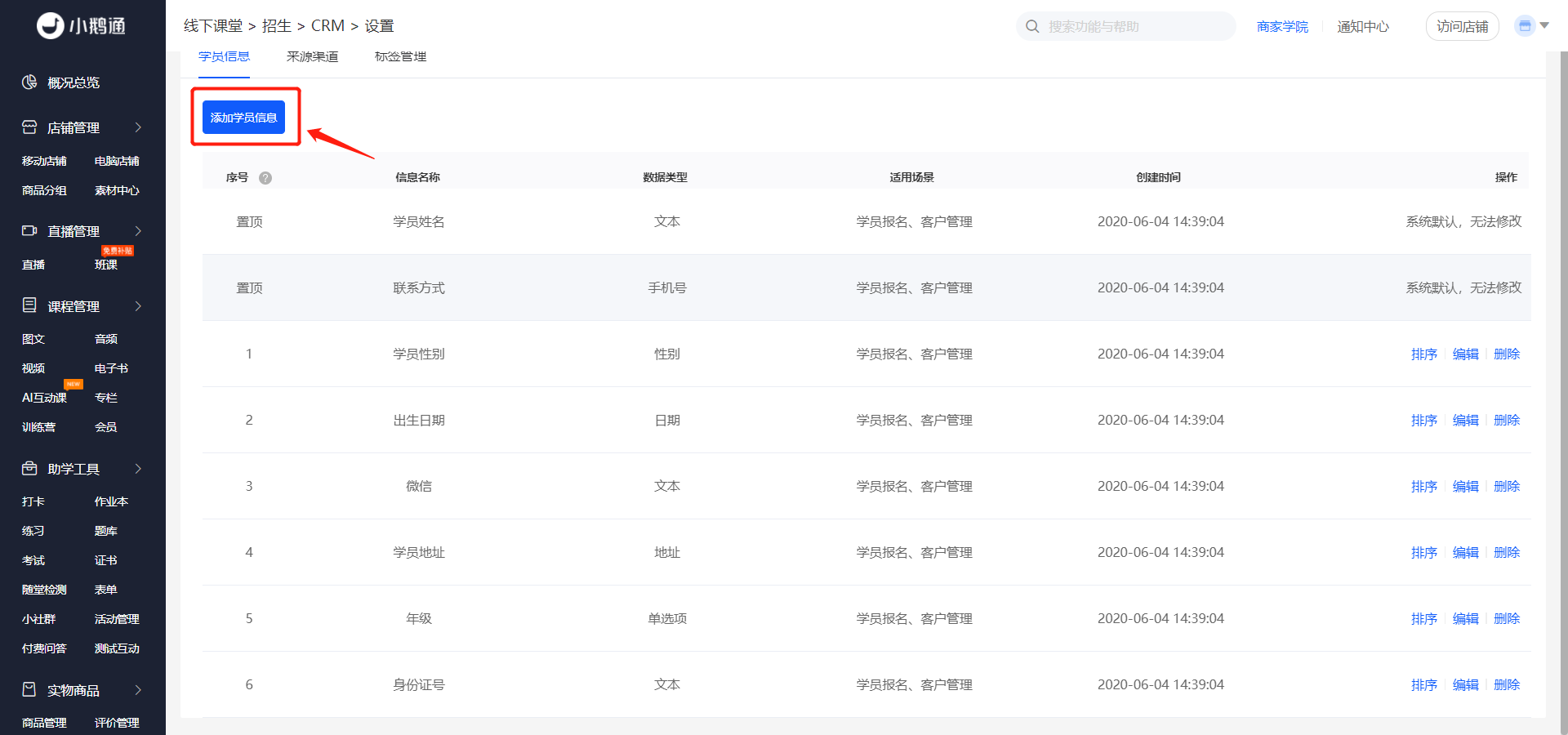This screenshot has height=735, width=1568.
Task: Expand the 助学工具 chevron
Action: (138, 468)
